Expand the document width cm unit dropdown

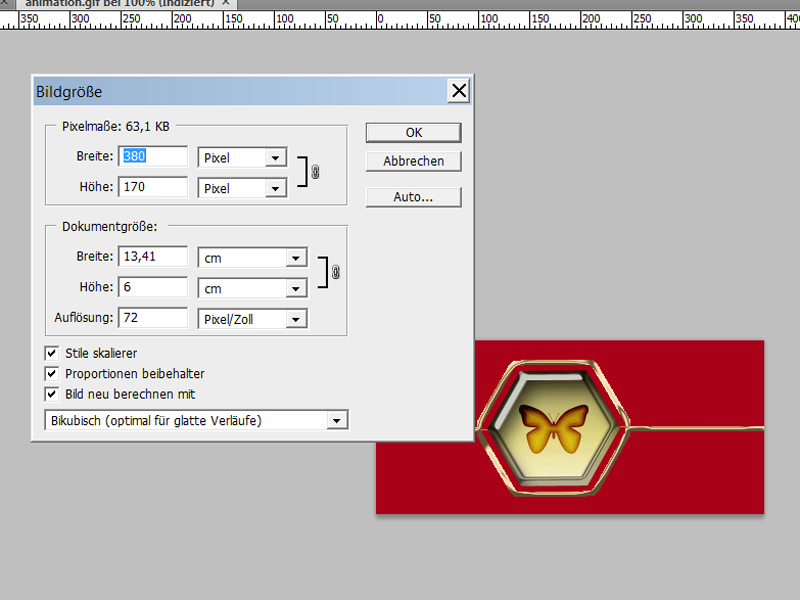point(295,258)
